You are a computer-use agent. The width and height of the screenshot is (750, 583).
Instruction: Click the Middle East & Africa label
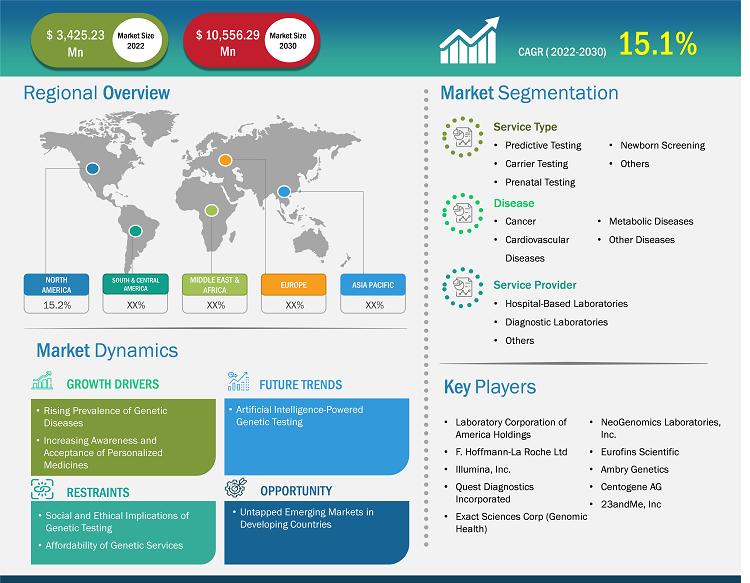[215, 285]
